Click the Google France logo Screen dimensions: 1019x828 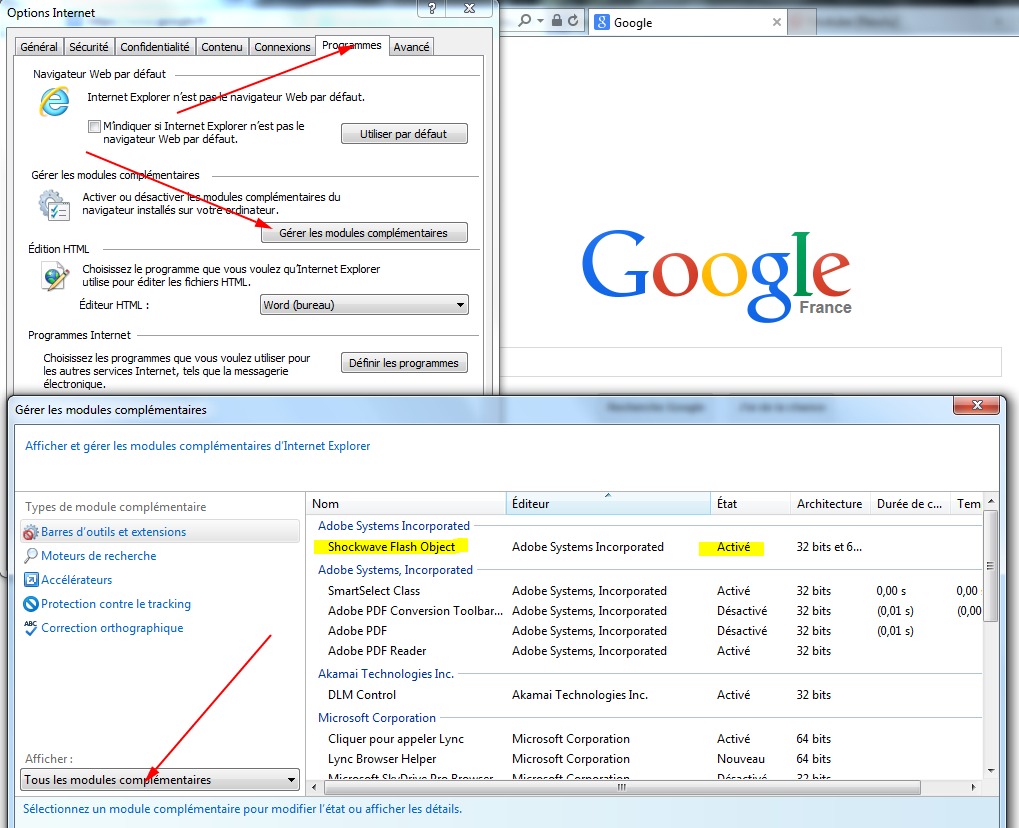(716, 276)
